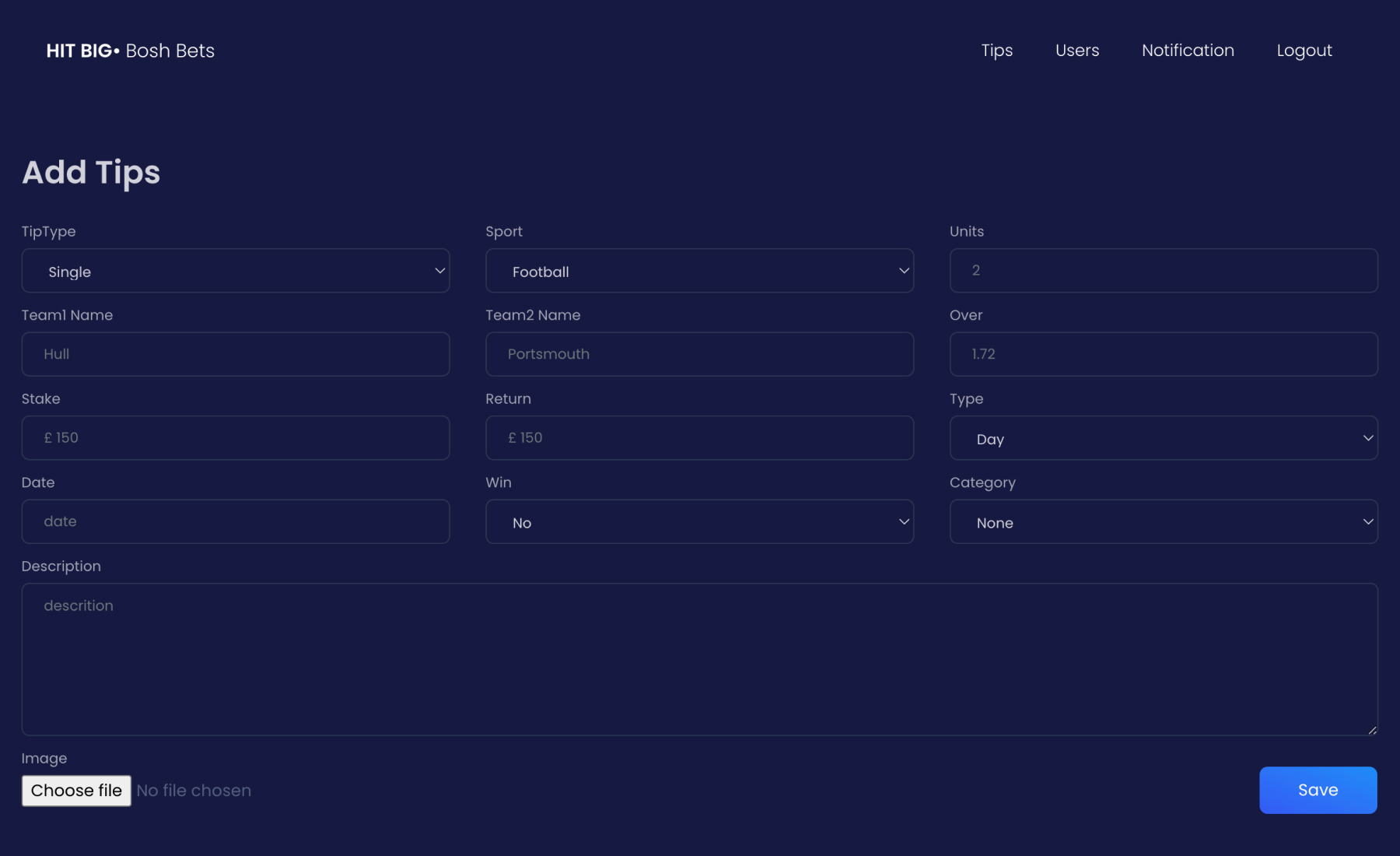Expand the Sport dropdown showing Football
The width and height of the screenshot is (1400, 856).
698,271
